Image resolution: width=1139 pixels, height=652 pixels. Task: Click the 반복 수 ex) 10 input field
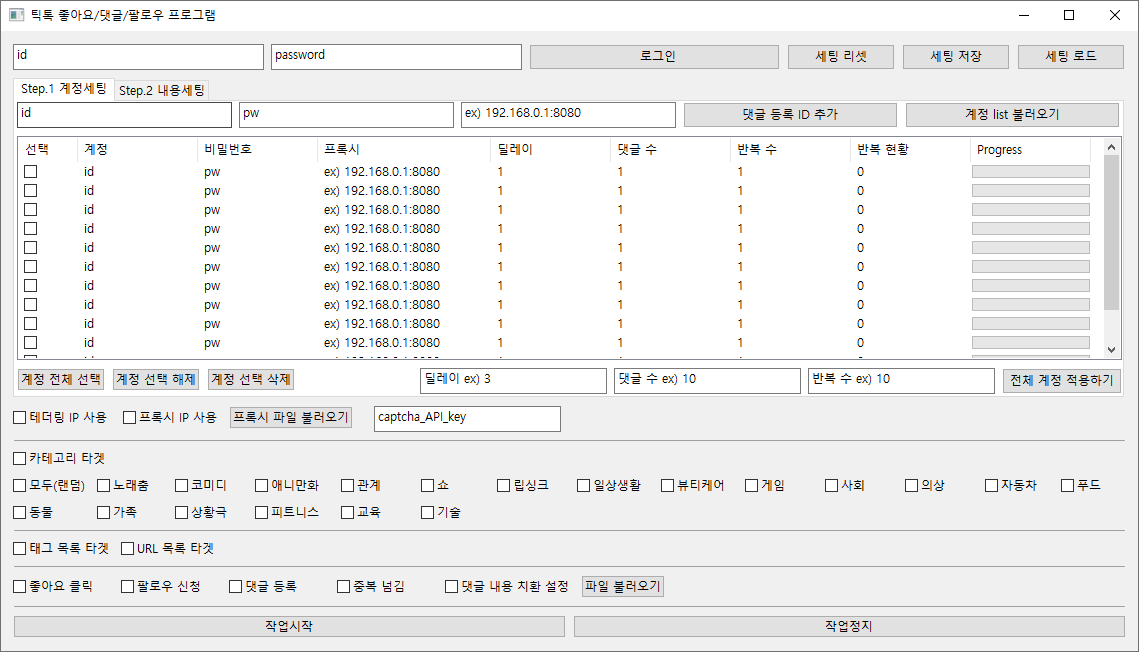tap(901, 381)
